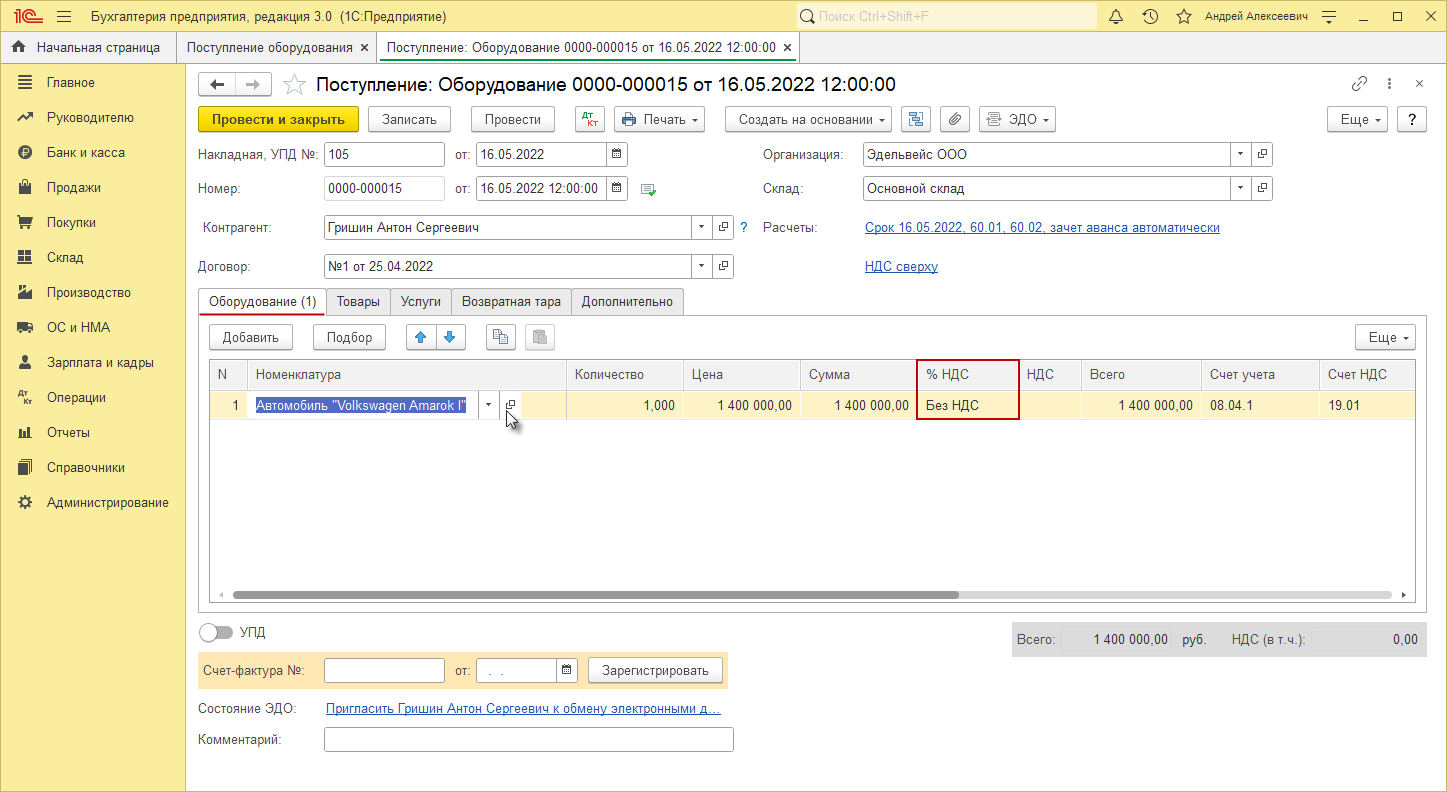Open Расчеты terms link

click(x=1042, y=227)
